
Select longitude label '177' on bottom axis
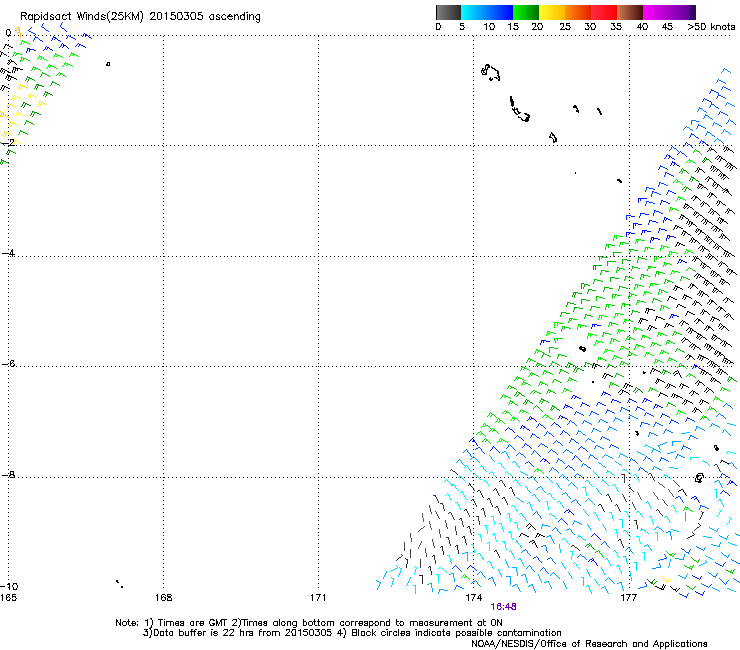[629, 598]
